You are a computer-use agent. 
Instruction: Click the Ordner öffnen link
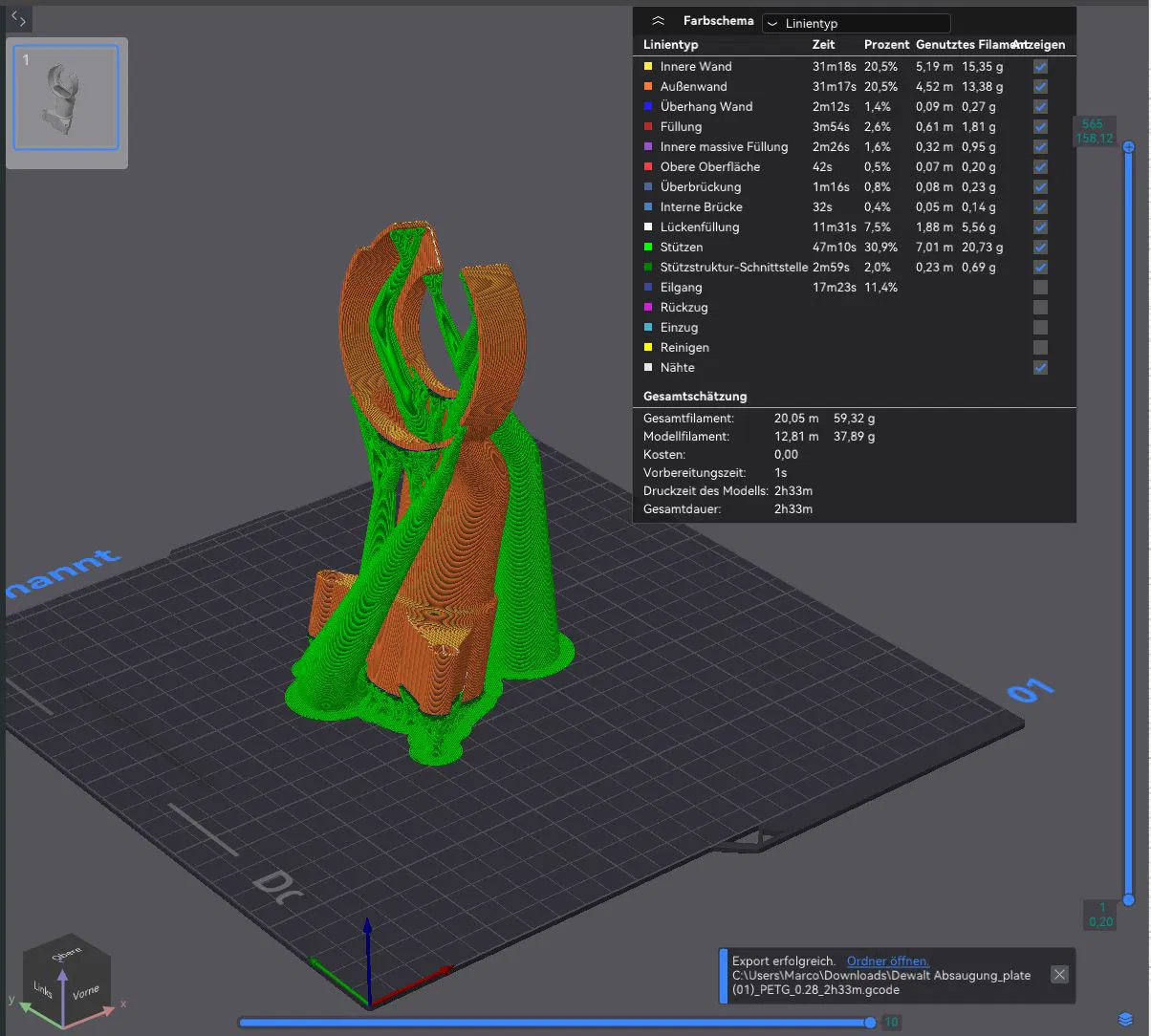[x=888, y=961]
